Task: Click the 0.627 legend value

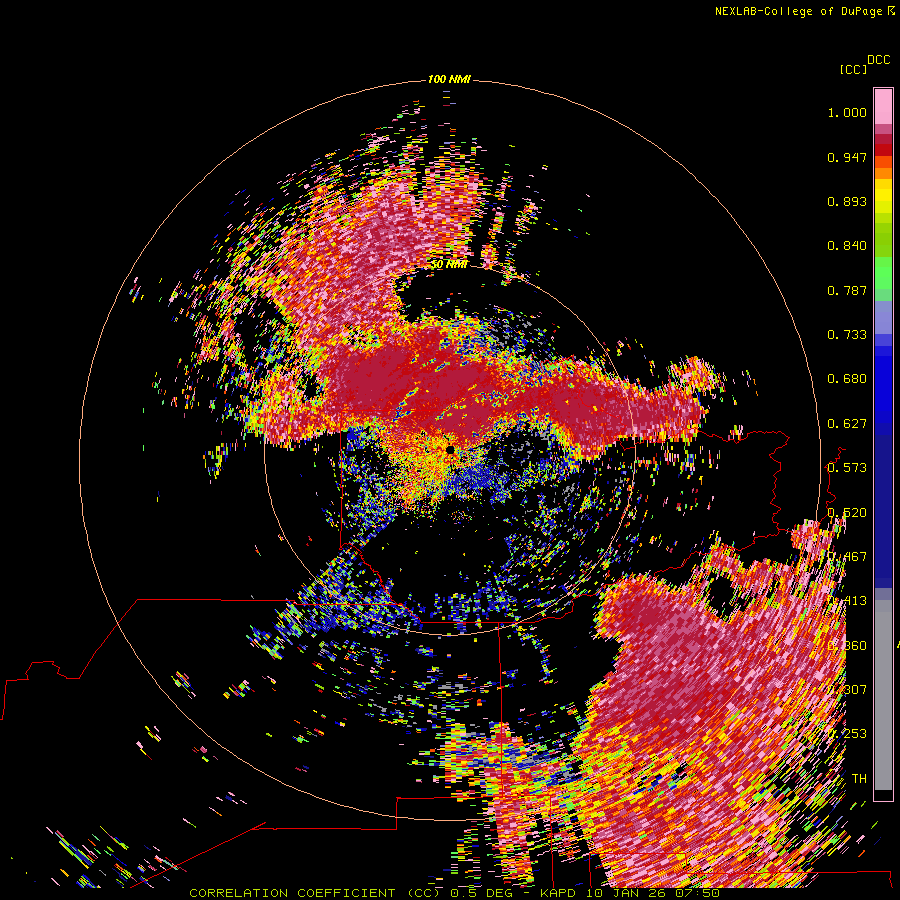Action: (x=847, y=424)
